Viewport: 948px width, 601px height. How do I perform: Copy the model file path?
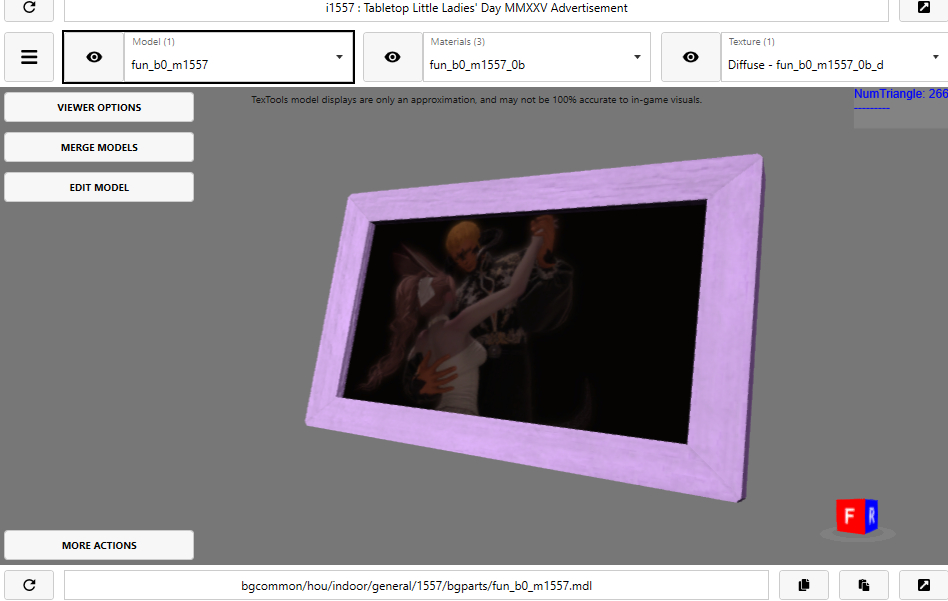[x=803, y=585]
